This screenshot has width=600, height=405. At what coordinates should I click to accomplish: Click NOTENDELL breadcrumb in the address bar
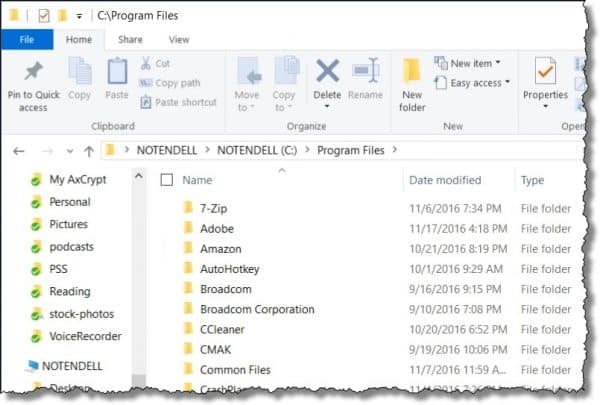167,150
